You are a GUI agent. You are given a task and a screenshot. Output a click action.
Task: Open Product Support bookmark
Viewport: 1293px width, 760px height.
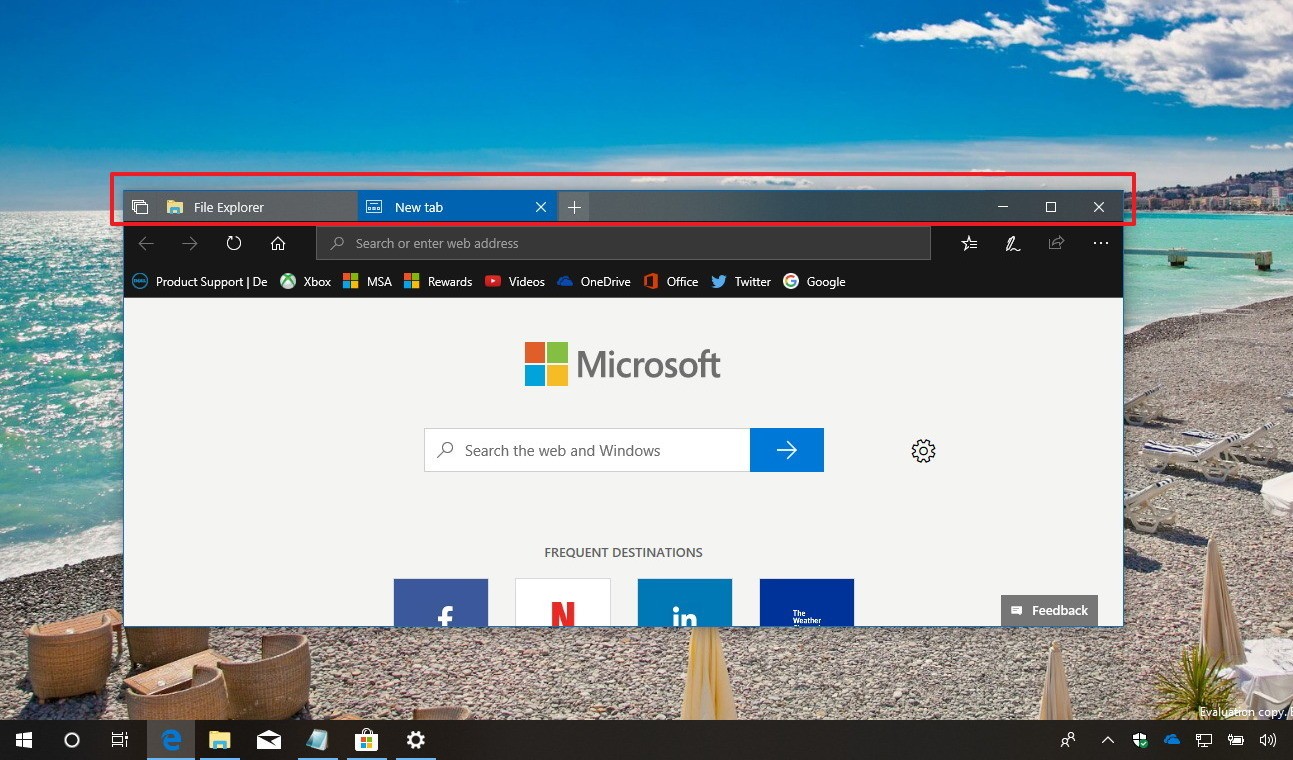(200, 282)
